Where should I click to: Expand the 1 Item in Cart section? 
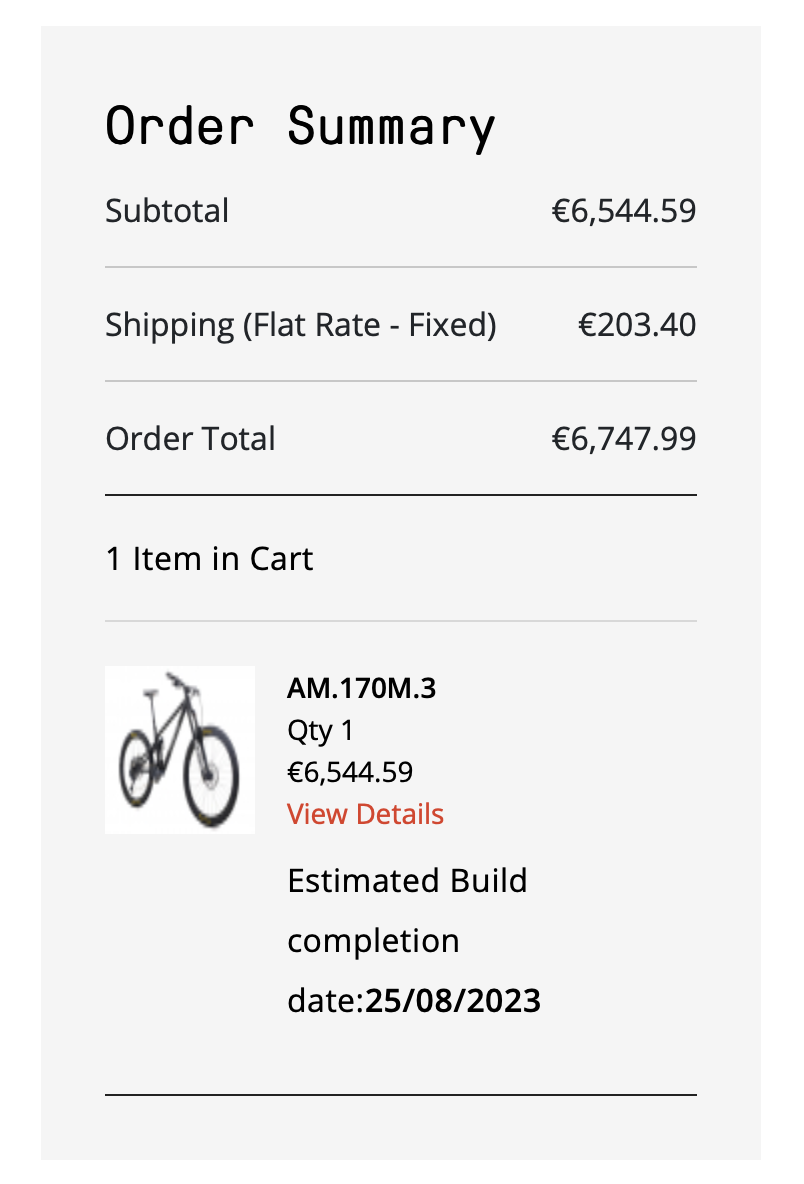pyautogui.click(x=209, y=558)
